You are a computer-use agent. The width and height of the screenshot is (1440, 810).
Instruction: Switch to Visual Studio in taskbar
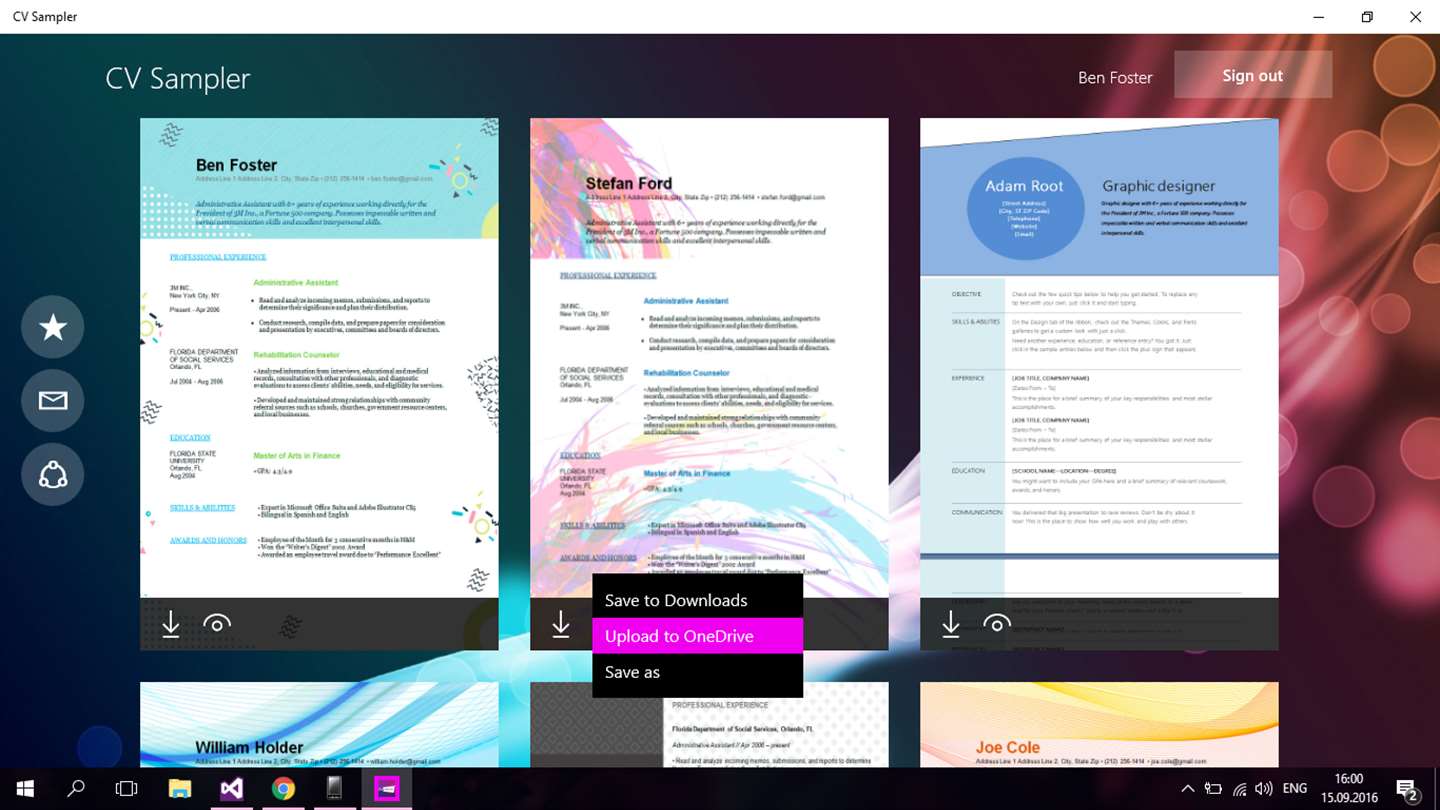pyautogui.click(x=231, y=789)
